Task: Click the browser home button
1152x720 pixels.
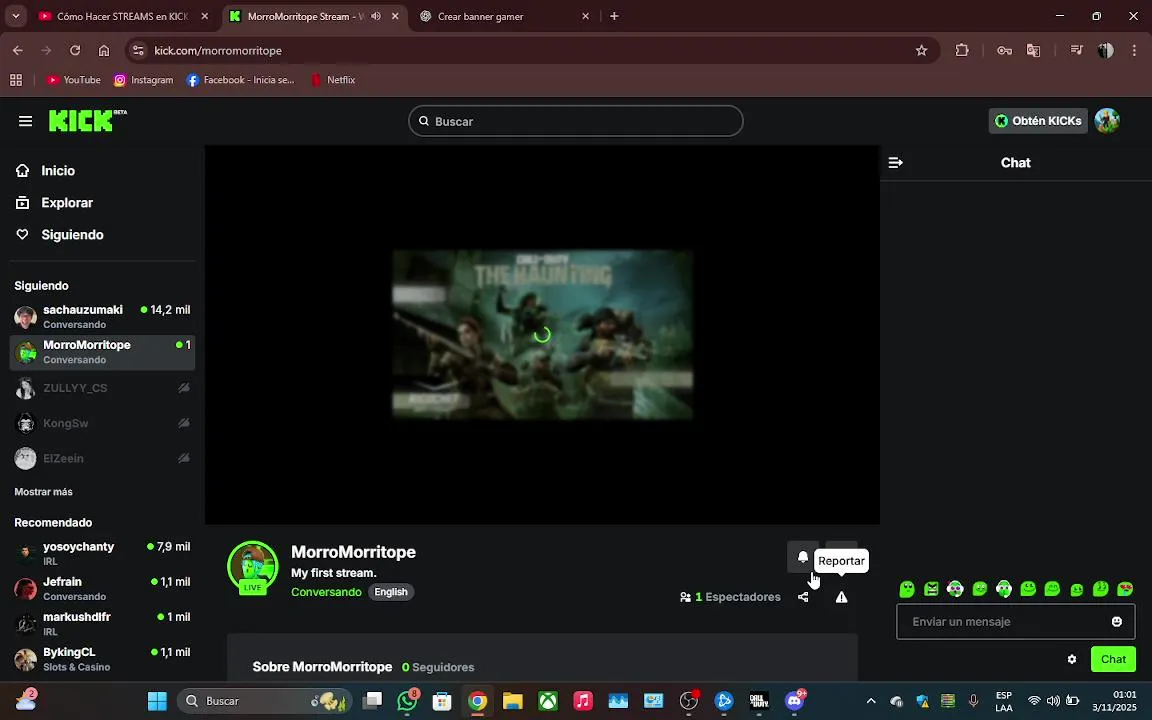Action: [104, 50]
